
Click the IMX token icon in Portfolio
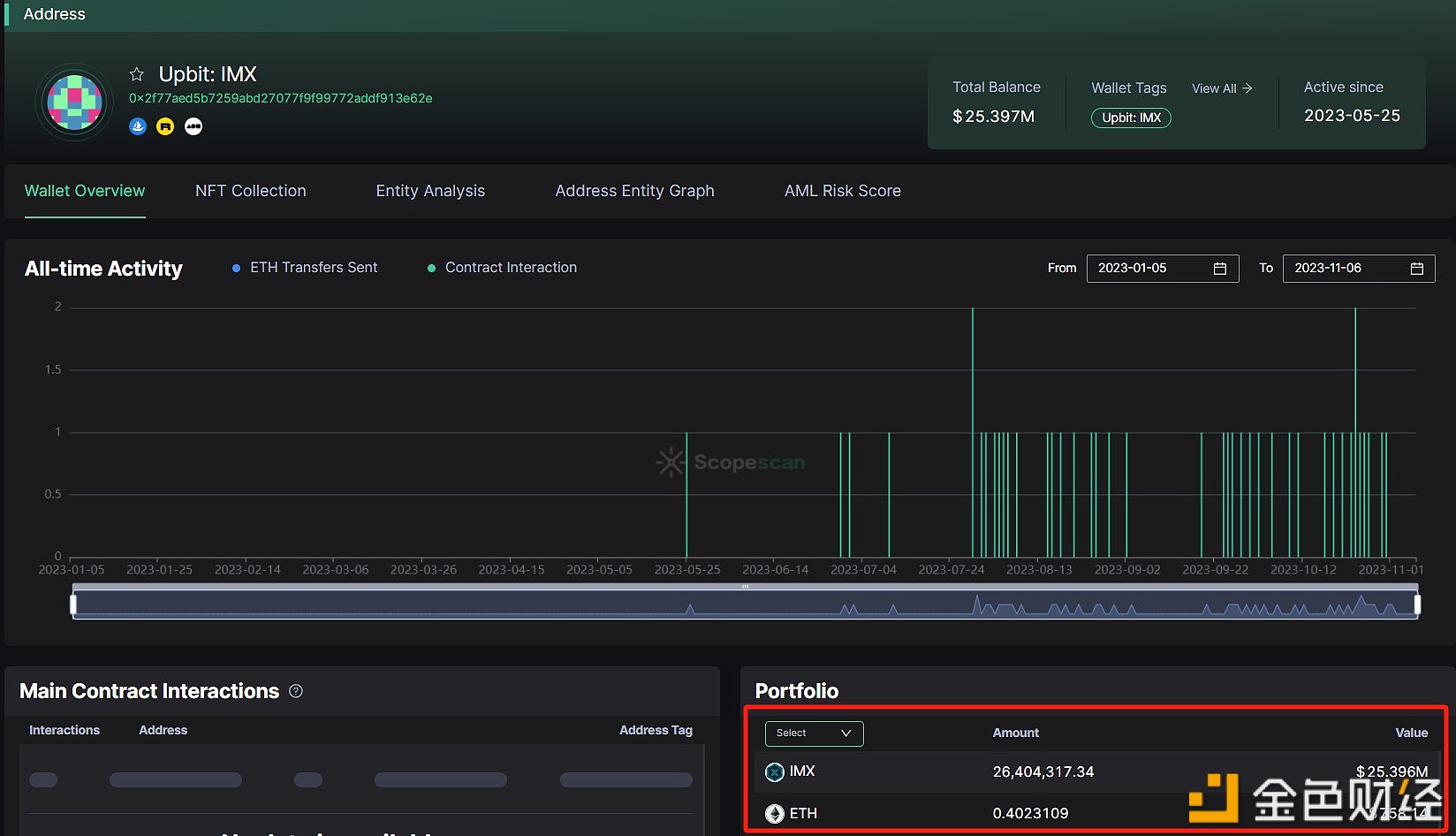tap(775, 772)
